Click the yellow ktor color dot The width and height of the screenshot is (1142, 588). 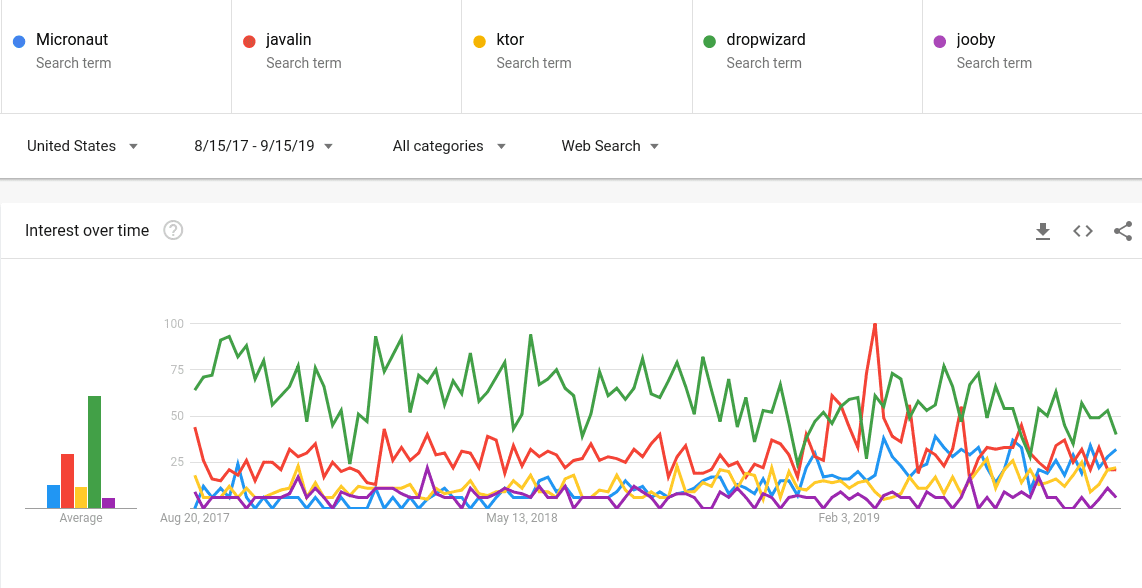(479, 41)
